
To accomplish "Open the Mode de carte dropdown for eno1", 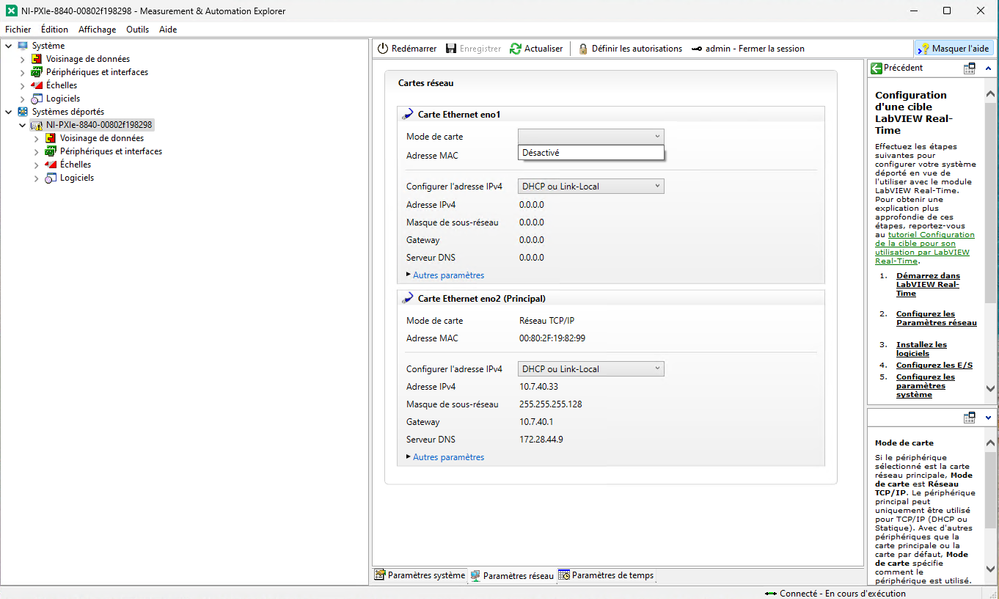I will click(591, 136).
